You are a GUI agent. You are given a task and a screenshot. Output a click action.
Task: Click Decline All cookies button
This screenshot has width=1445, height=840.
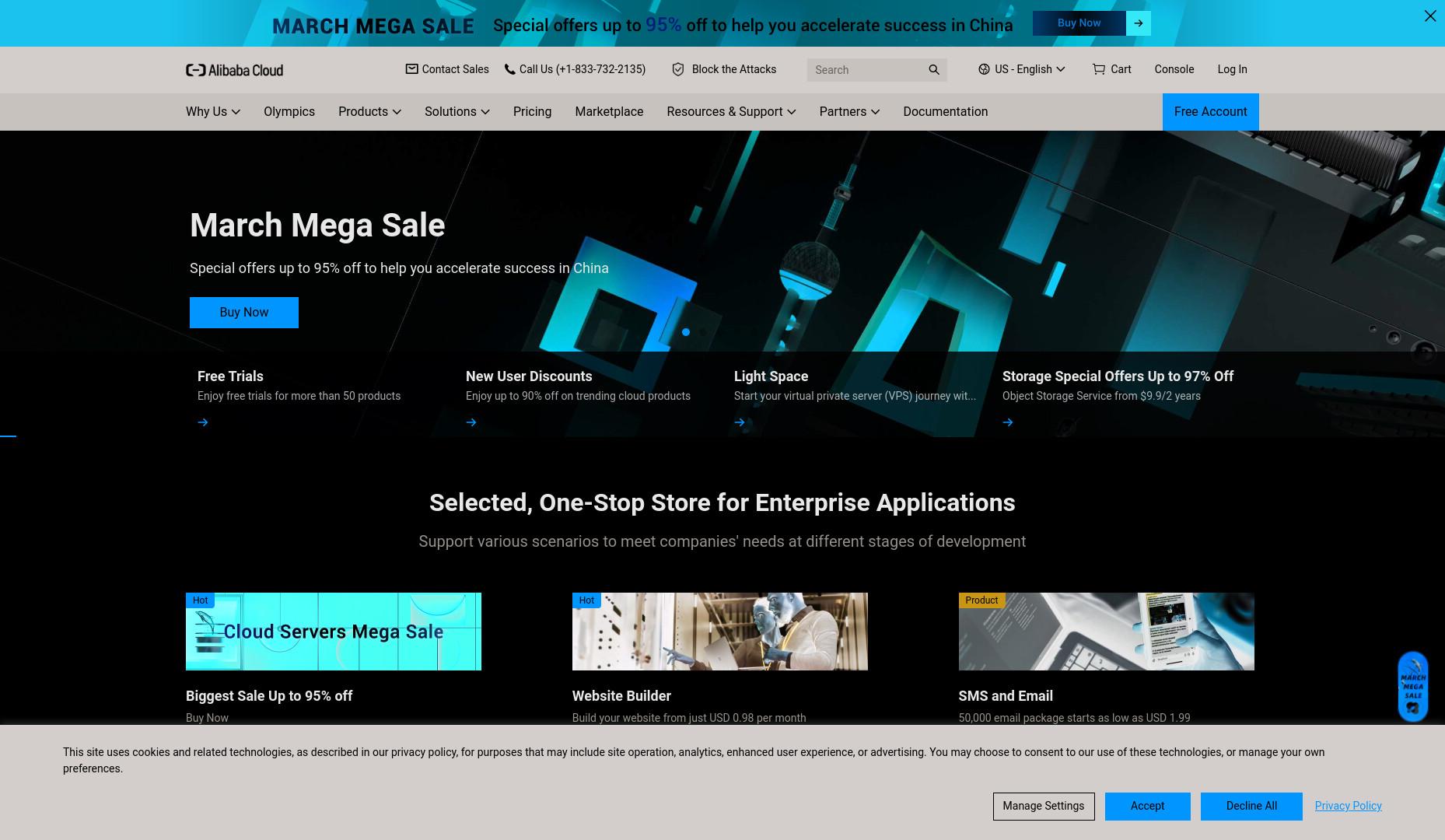[x=1251, y=806]
